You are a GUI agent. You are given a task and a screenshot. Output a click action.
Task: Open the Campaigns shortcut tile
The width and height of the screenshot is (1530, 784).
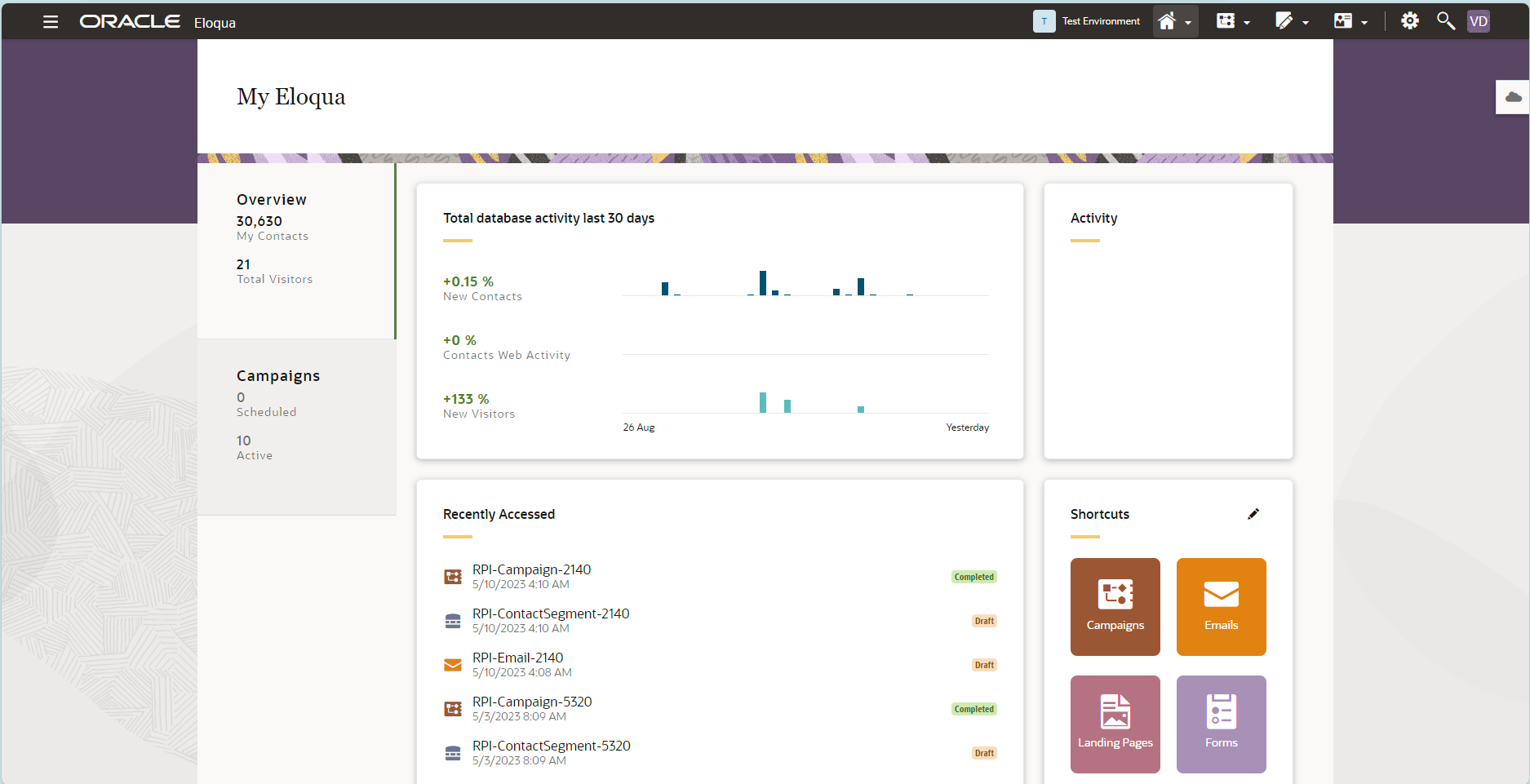point(1115,606)
